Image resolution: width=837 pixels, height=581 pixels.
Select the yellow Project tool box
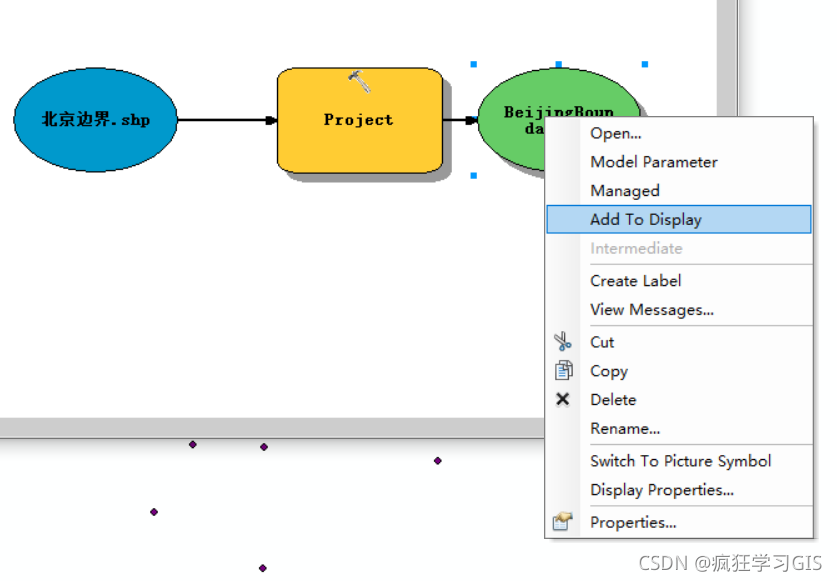(x=360, y=120)
